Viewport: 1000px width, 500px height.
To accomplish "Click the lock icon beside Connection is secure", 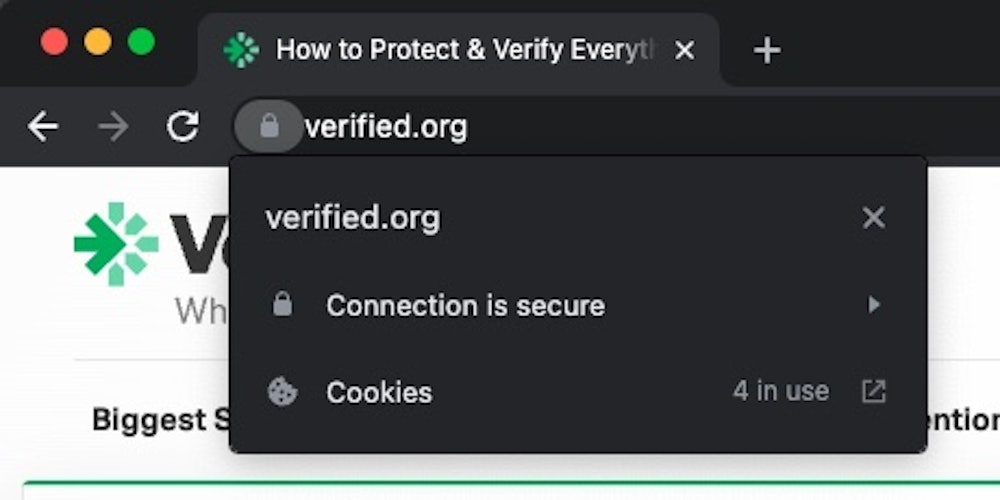I will point(283,305).
